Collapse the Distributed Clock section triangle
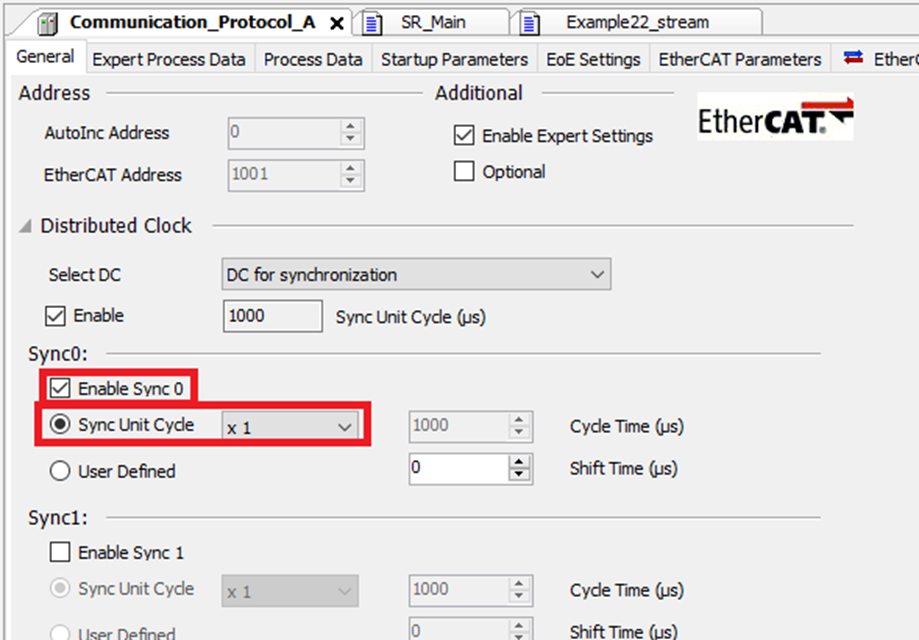 (x=25, y=227)
